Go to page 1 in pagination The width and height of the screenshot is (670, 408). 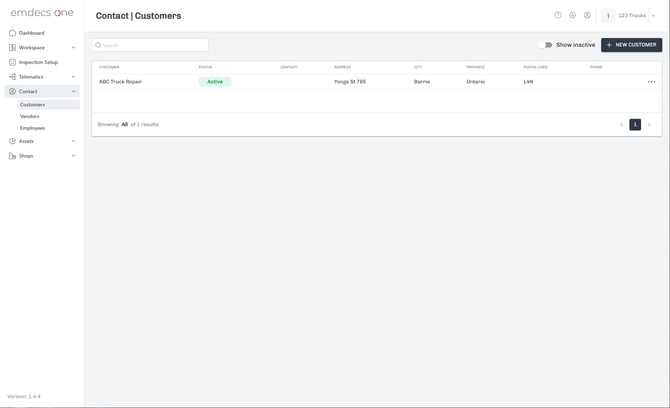(x=635, y=124)
